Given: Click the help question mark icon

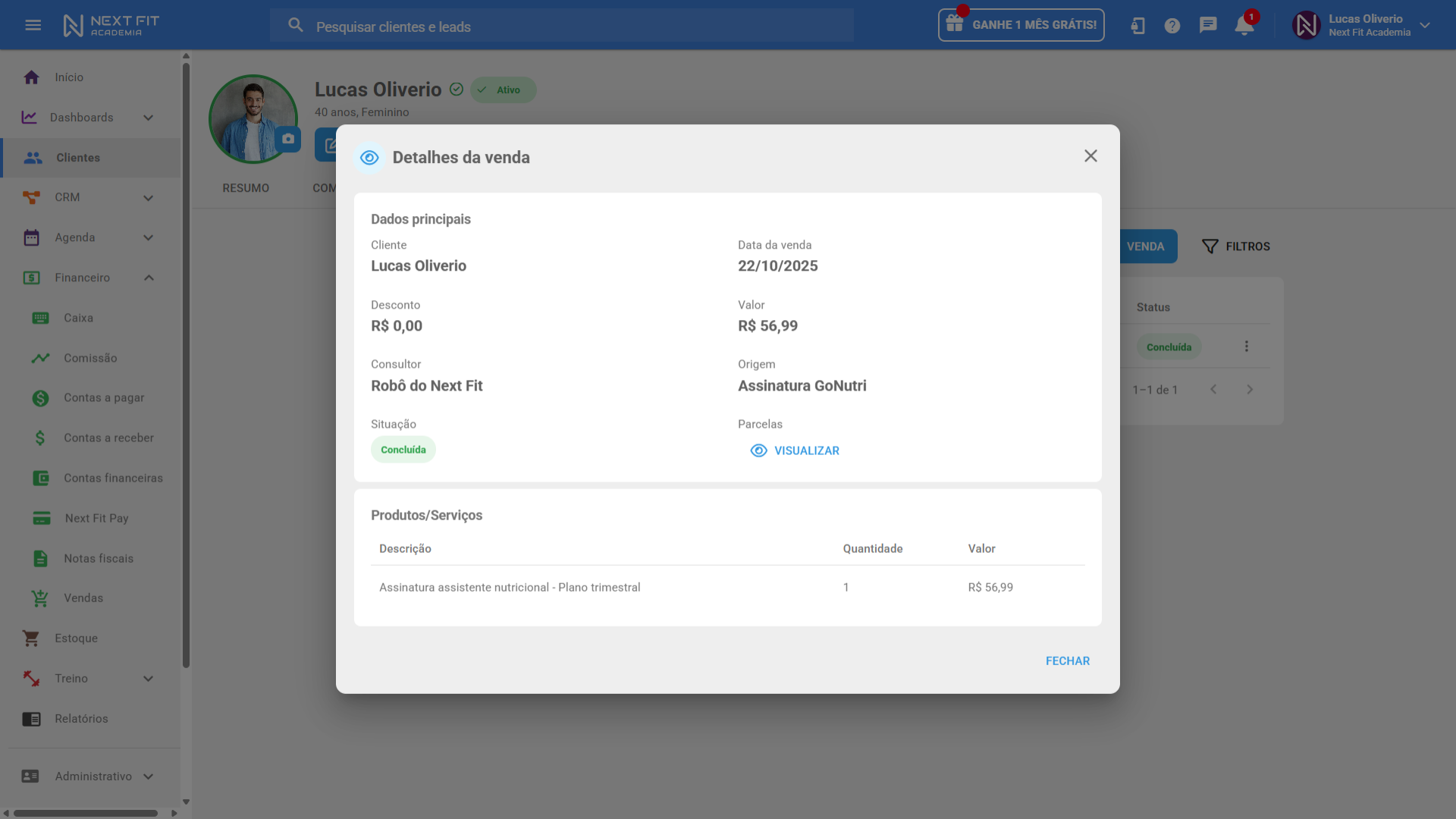Looking at the screenshot, I should (x=1172, y=26).
